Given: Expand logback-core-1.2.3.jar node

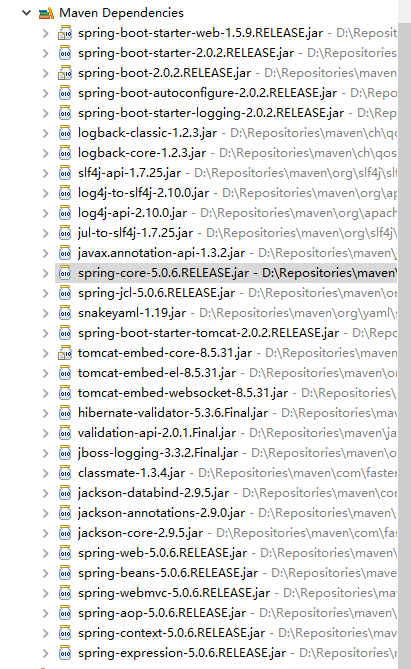Looking at the screenshot, I should [x=46, y=153].
